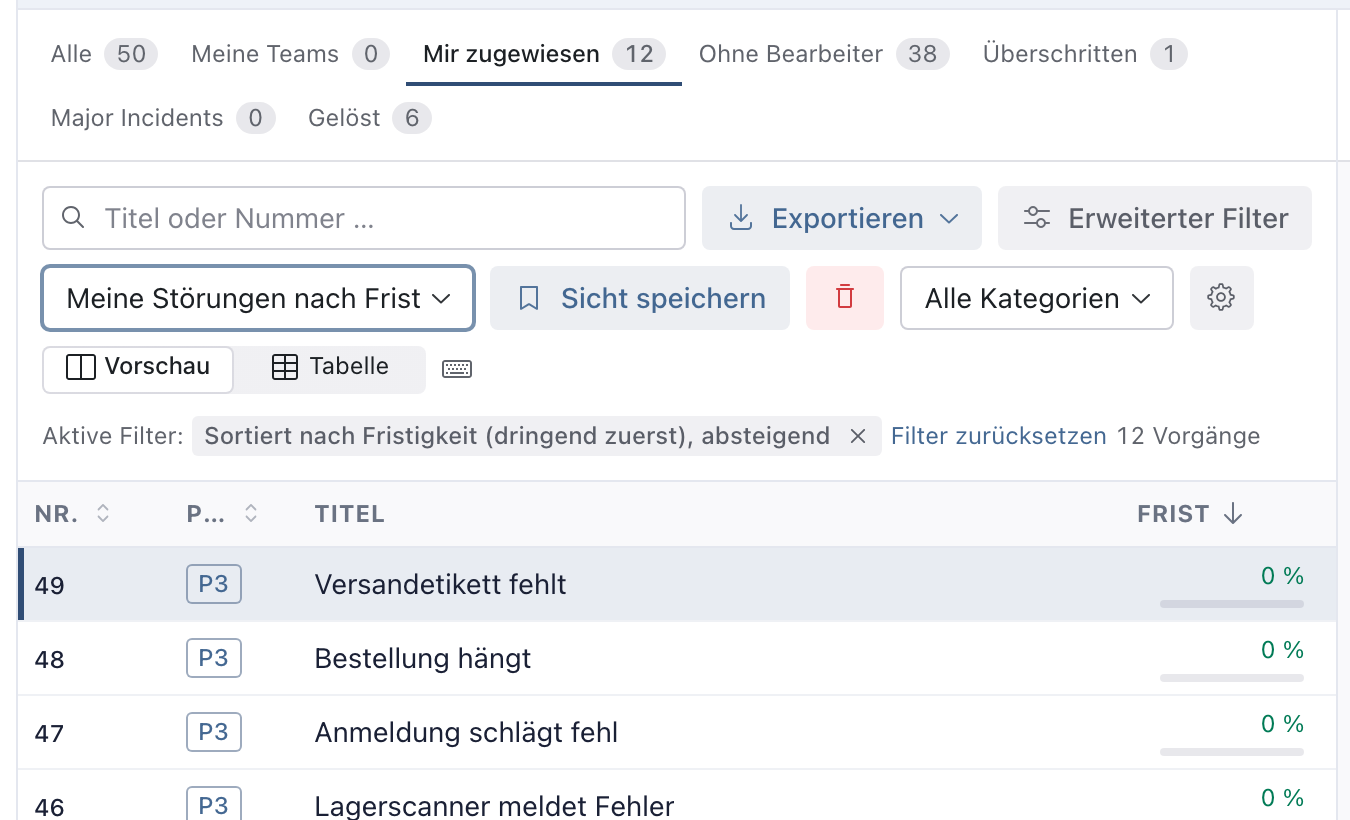Click incident number 49
The image size is (1350, 820).
pyautogui.click(x=49, y=585)
